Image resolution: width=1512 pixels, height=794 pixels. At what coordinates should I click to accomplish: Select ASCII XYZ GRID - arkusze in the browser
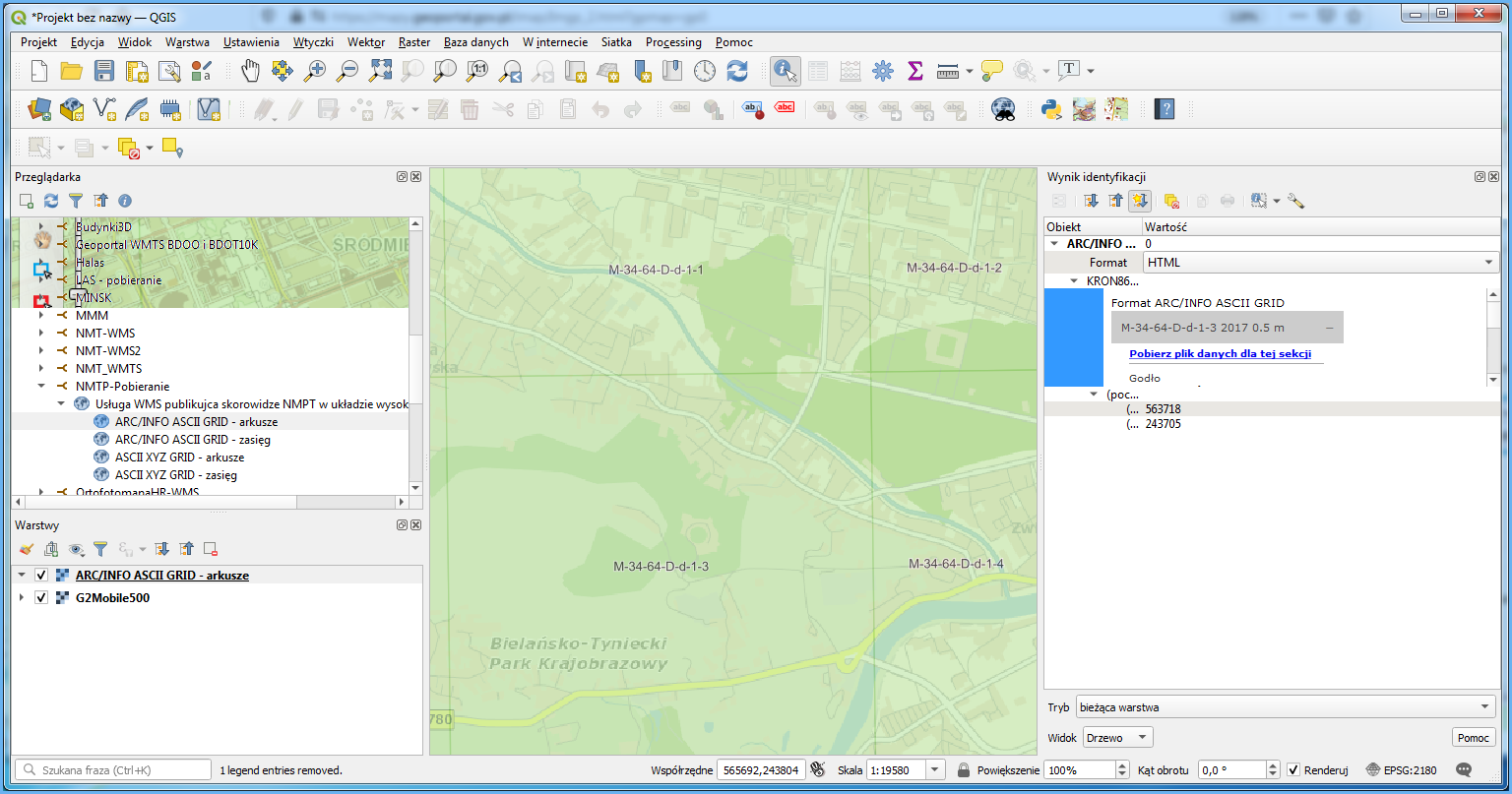click(x=179, y=458)
